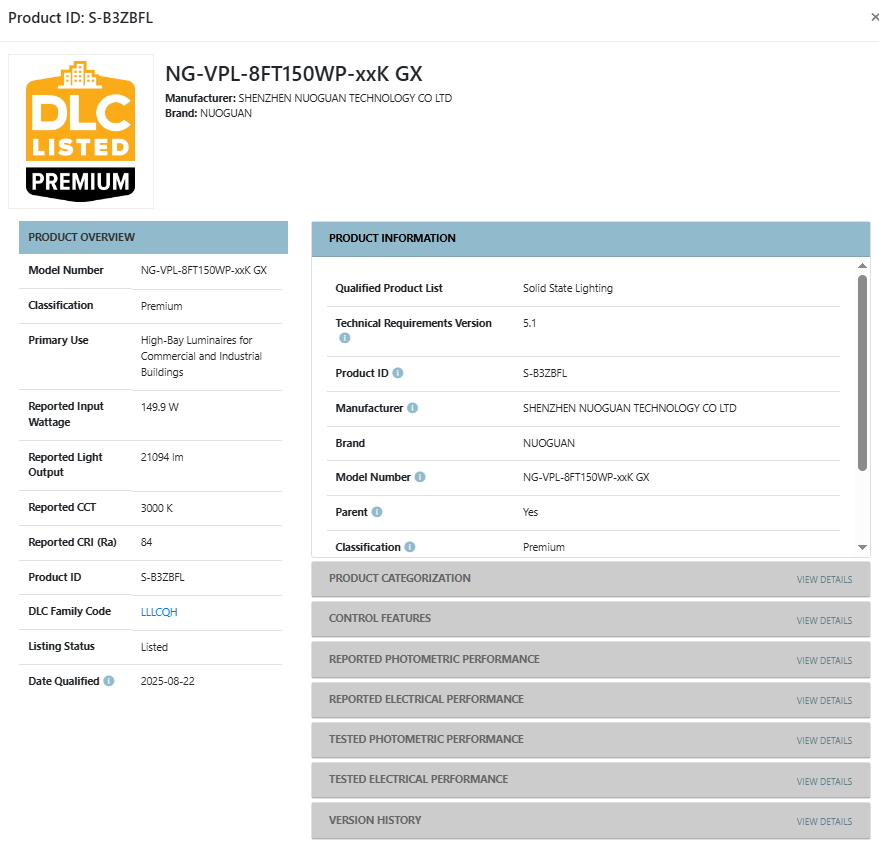879x860 pixels.
Task: Click scroll down arrow in Product Information
Action: (x=862, y=547)
